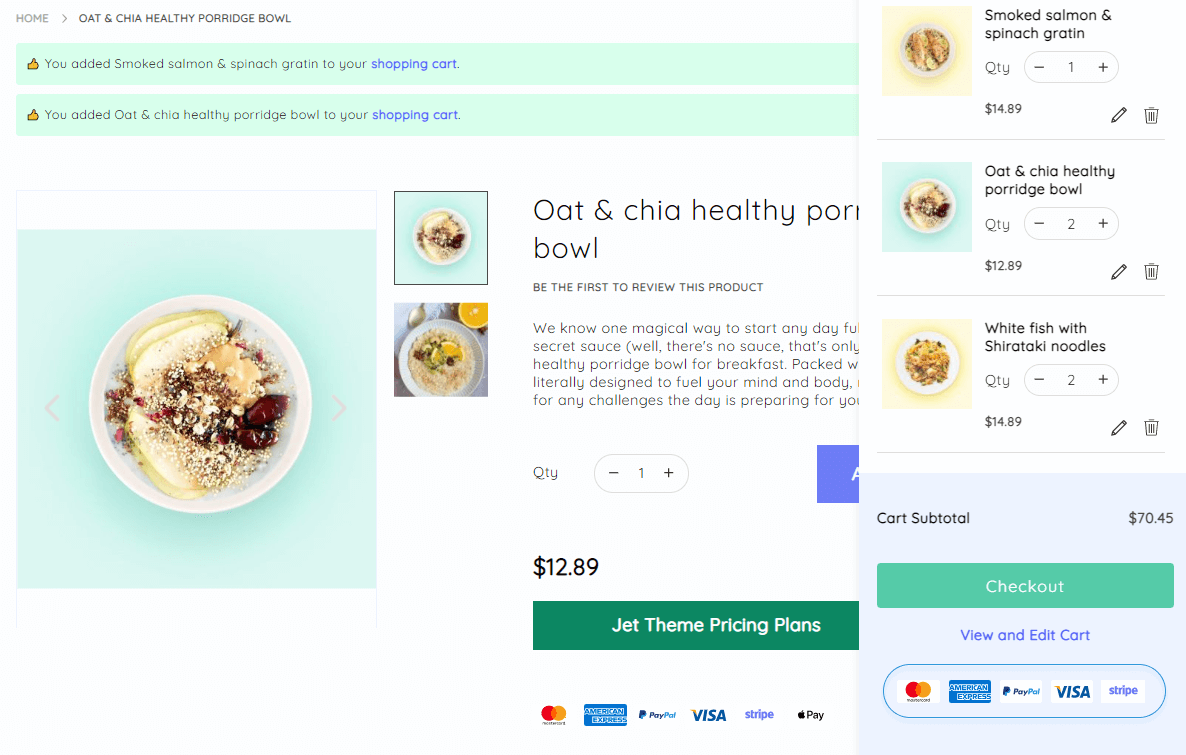Click Be the first to review link
1186x755 pixels.
pyautogui.click(x=648, y=288)
